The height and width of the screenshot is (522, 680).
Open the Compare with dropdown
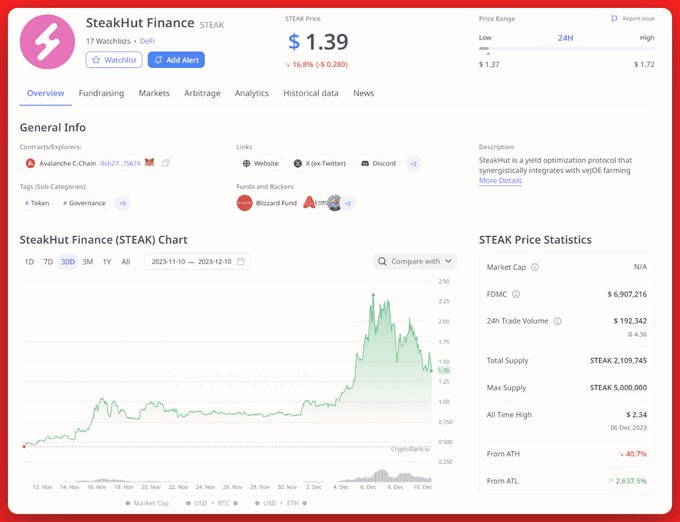click(x=415, y=261)
